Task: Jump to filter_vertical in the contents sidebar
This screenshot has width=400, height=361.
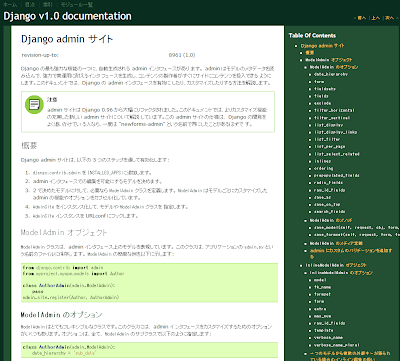Action: click(x=332, y=118)
